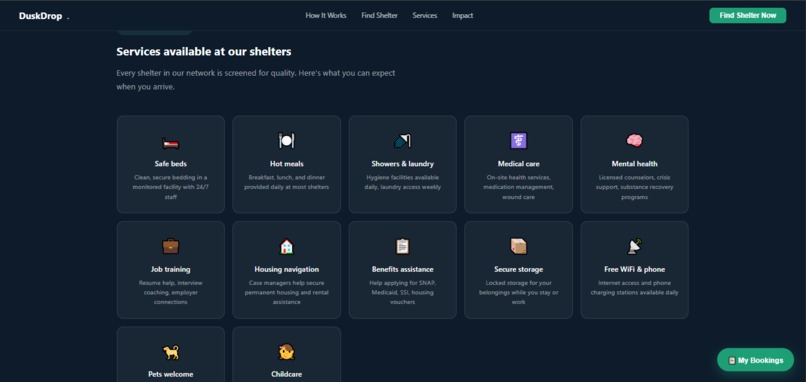This screenshot has height=382, width=806.
Task: Click the clipboard icon on Benefits assistance card
Action: pyautogui.click(x=402, y=246)
